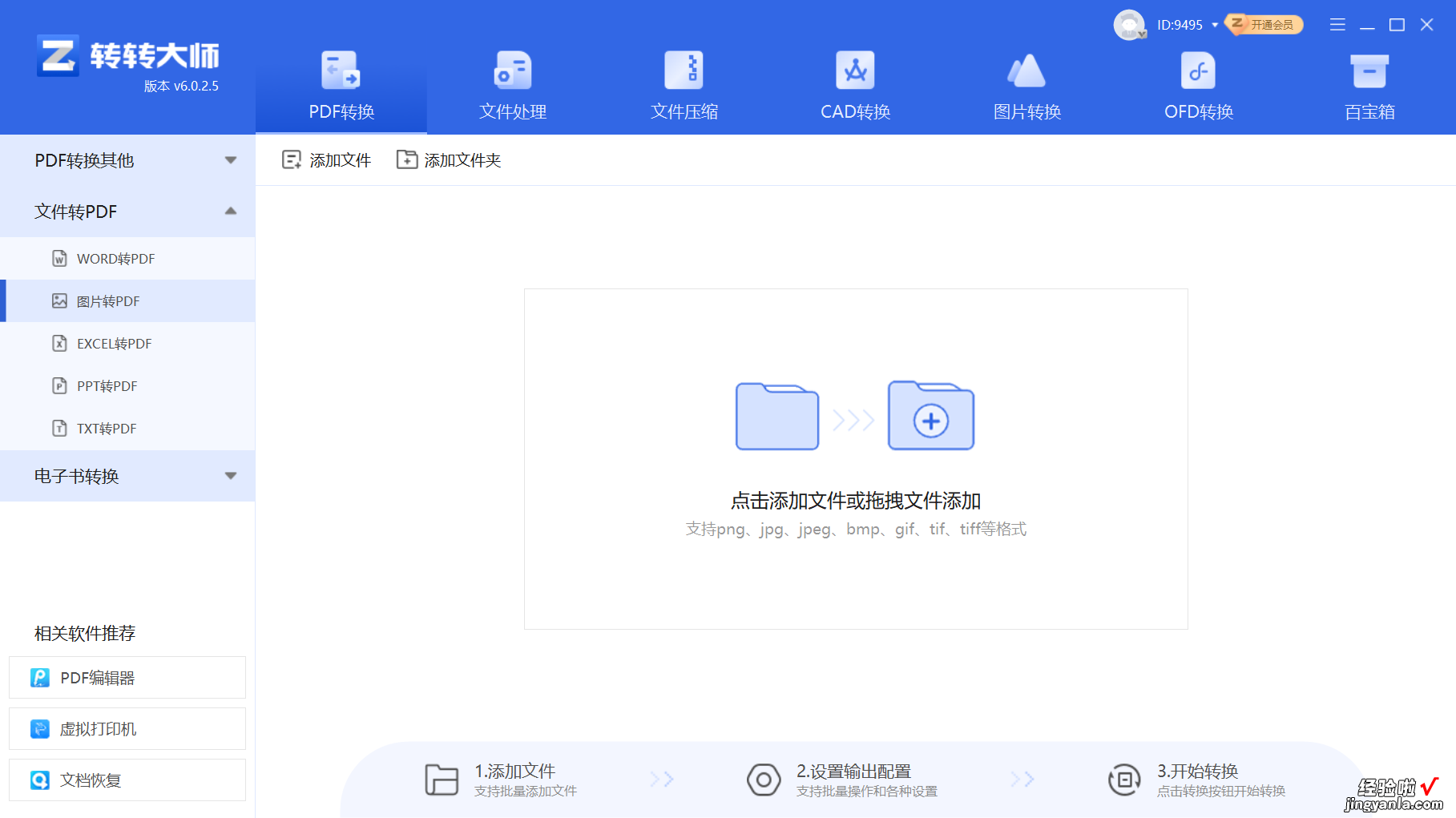
Task: Expand the PDF转换其他 section arrow
Action: pos(231,160)
